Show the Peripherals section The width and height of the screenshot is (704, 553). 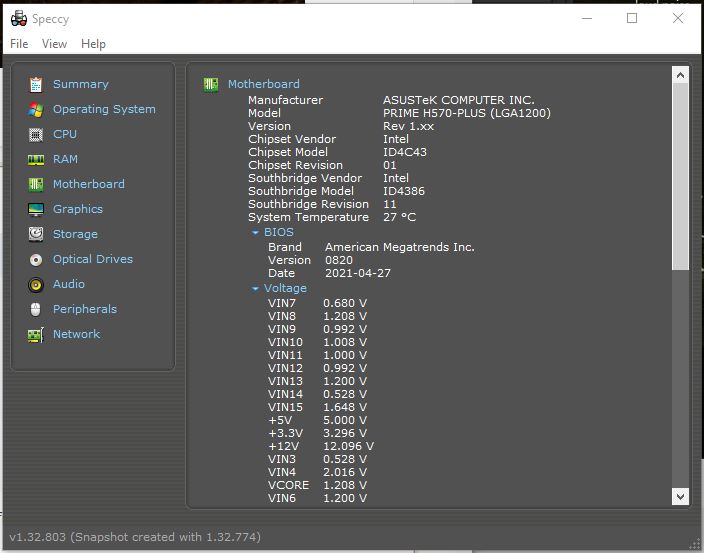pyautogui.click(x=85, y=309)
